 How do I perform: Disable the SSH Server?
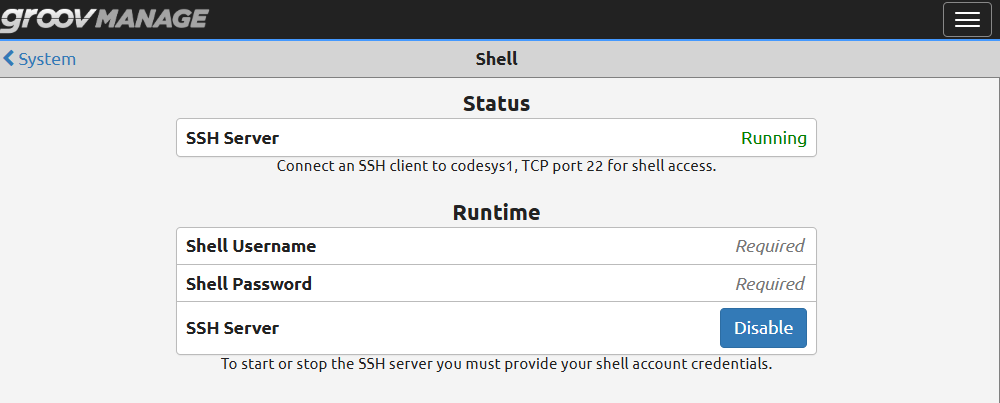(x=763, y=328)
